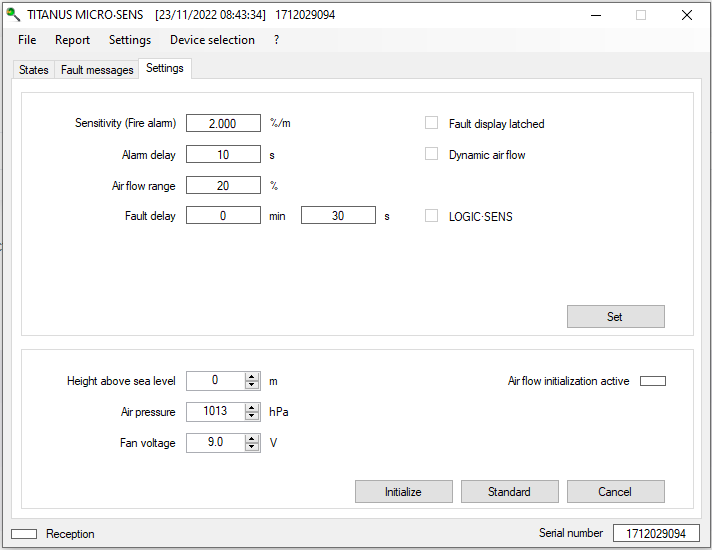
Task: Click the Set button
Action: 616,317
